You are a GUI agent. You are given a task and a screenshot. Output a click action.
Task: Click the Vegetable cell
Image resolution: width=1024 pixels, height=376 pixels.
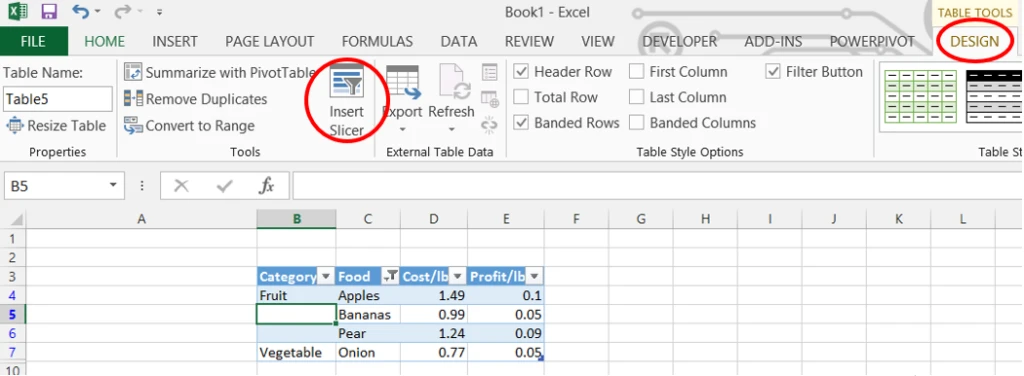296,352
